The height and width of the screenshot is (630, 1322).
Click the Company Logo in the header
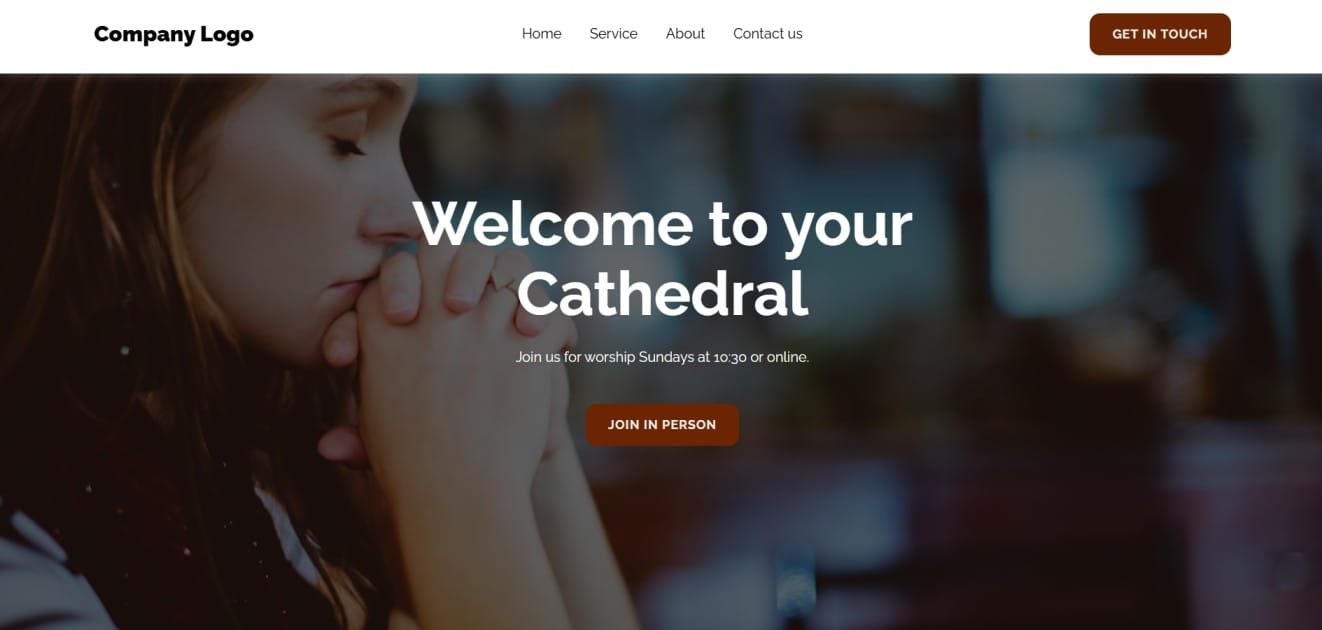[x=173, y=34]
